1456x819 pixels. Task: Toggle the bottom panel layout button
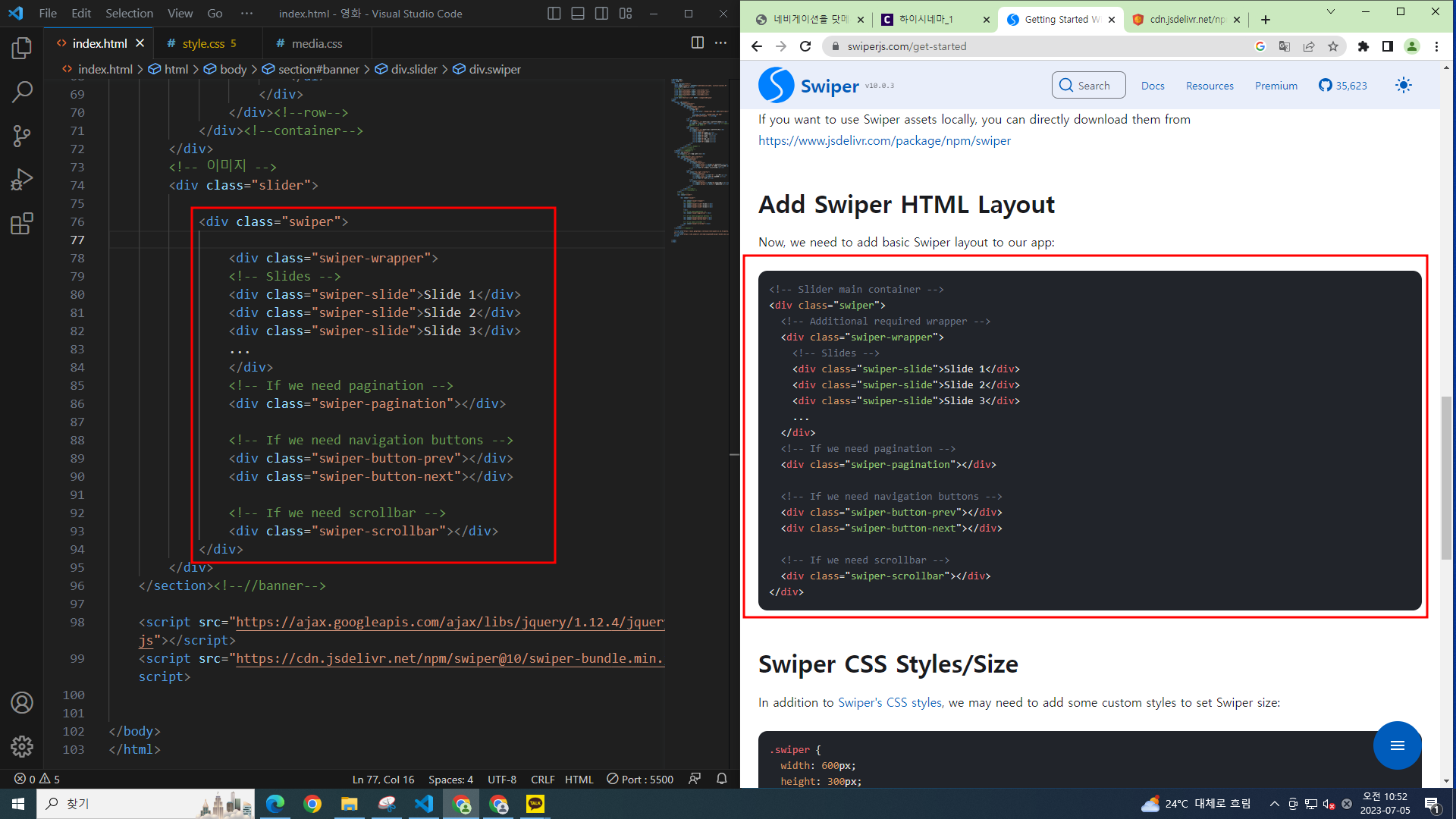point(578,14)
